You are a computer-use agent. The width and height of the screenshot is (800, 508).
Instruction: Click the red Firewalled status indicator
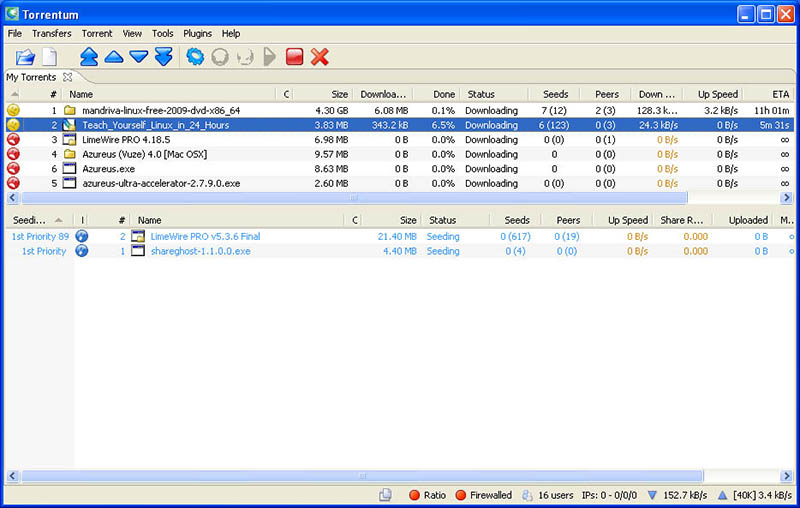point(461,495)
